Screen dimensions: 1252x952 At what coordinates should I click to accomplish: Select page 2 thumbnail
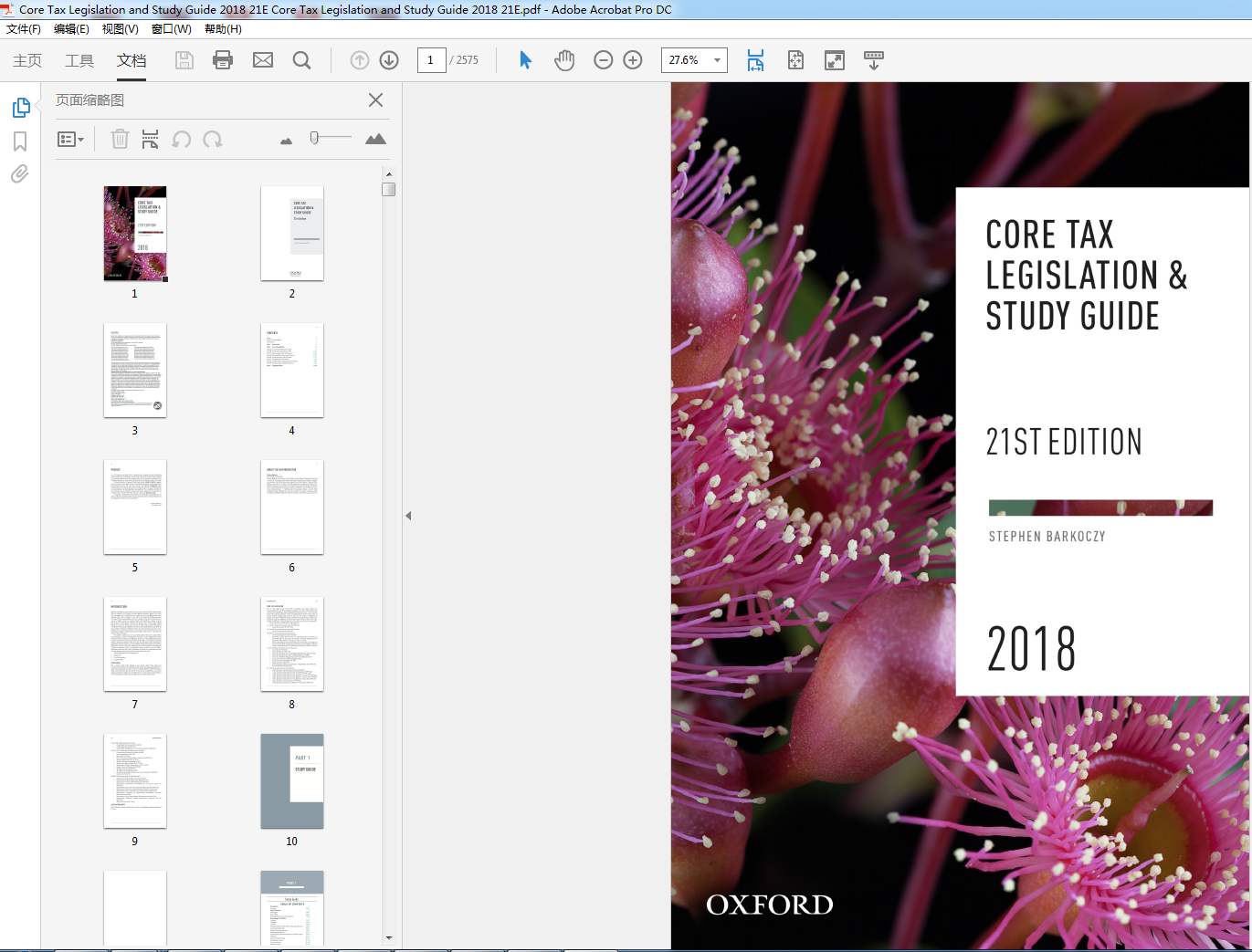[x=292, y=234]
